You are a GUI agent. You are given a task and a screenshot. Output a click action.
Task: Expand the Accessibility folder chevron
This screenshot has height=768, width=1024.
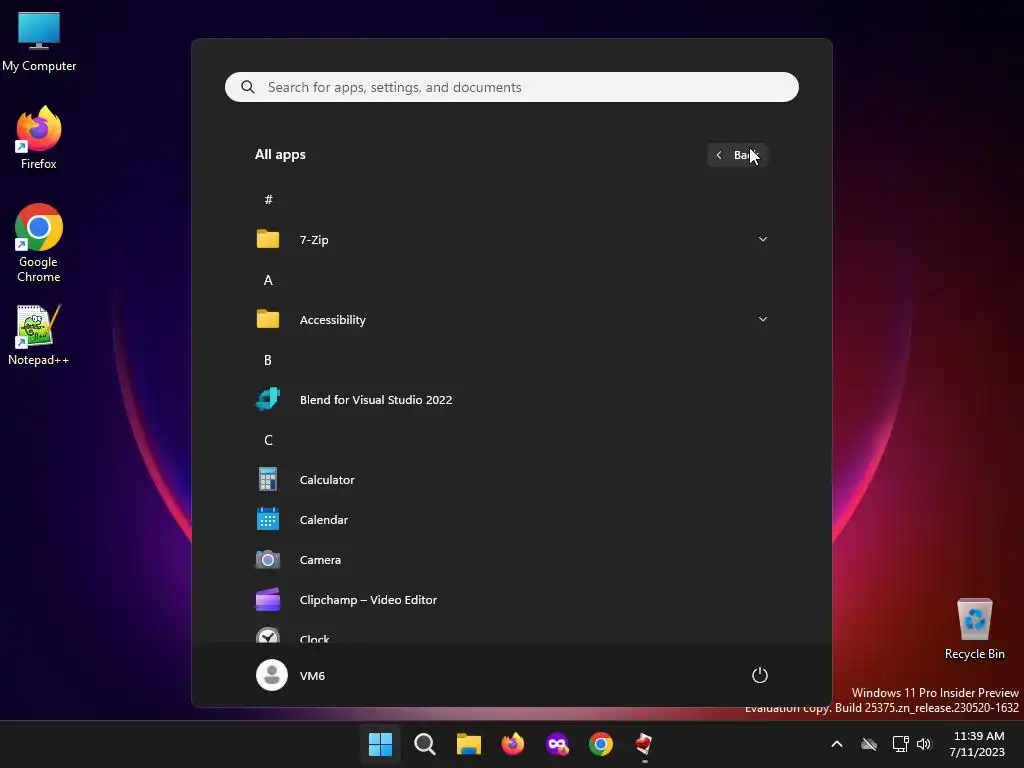(762, 319)
